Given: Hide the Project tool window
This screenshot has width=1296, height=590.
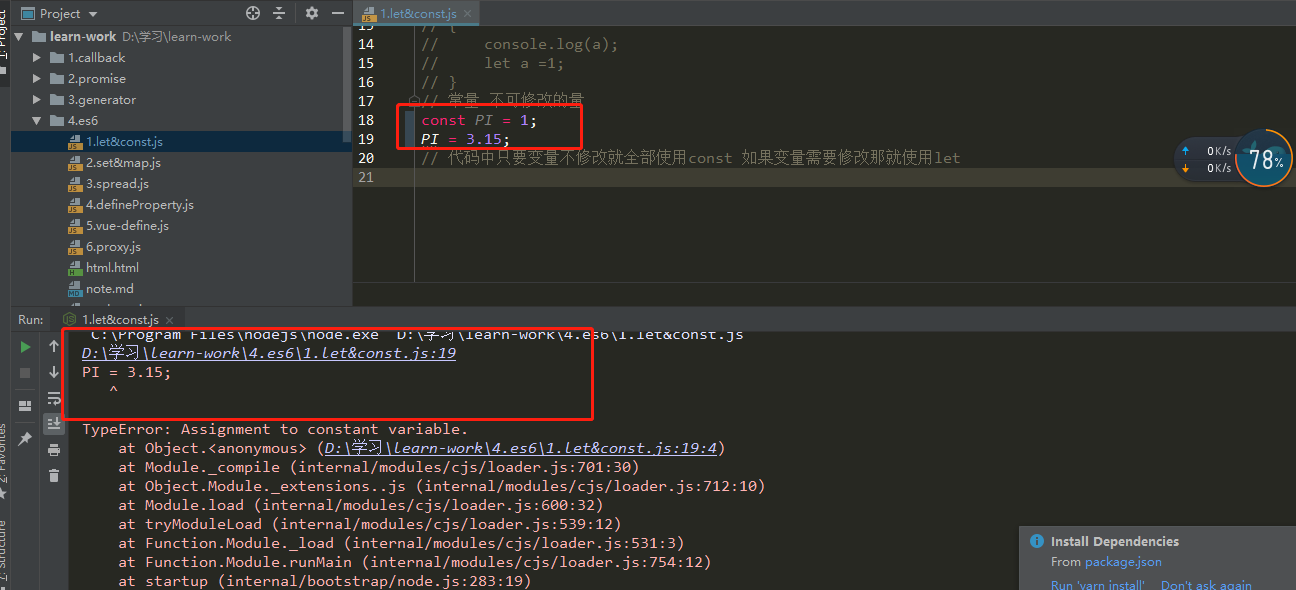Looking at the screenshot, I should (x=337, y=14).
